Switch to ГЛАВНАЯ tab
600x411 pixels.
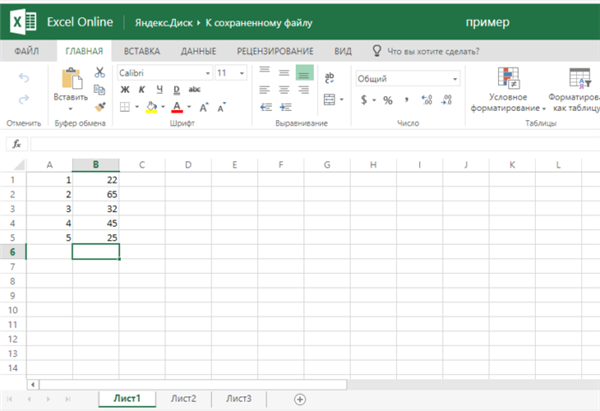(x=84, y=51)
